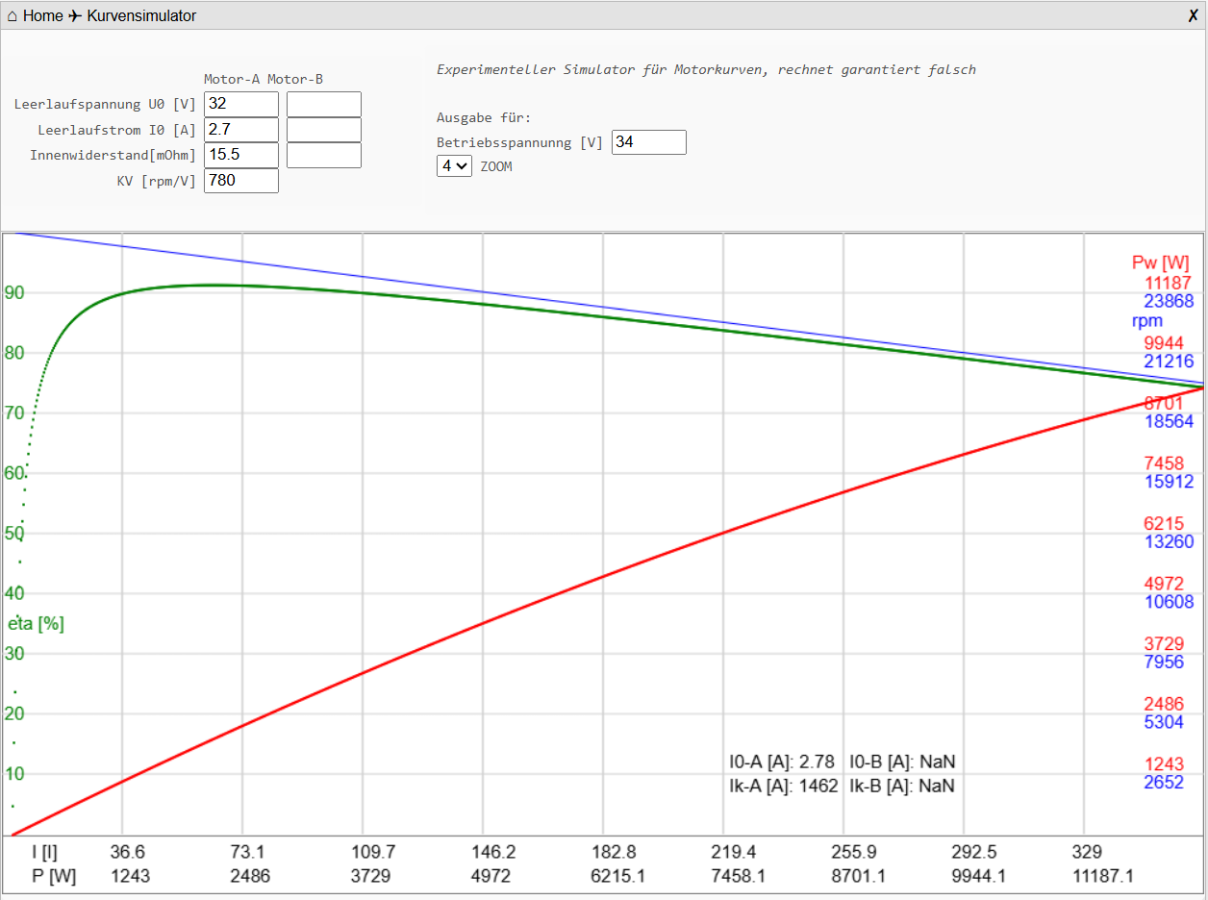Image resolution: width=1208 pixels, height=900 pixels.
Task: Focus the Motor-A Leerlaufstrom I0 field with 2.7
Action: 241,129
